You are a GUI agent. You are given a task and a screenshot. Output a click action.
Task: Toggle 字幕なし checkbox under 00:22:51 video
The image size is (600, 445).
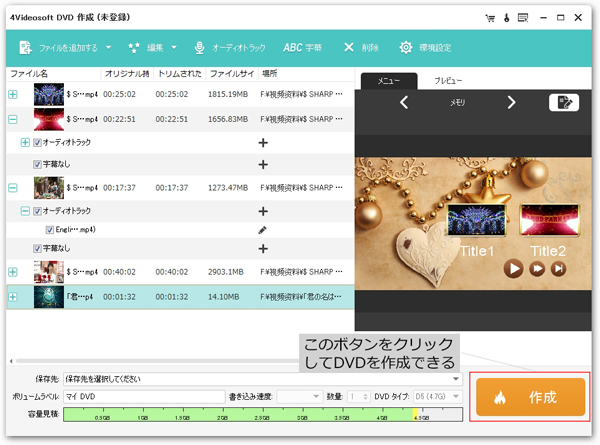click(37, 165)
